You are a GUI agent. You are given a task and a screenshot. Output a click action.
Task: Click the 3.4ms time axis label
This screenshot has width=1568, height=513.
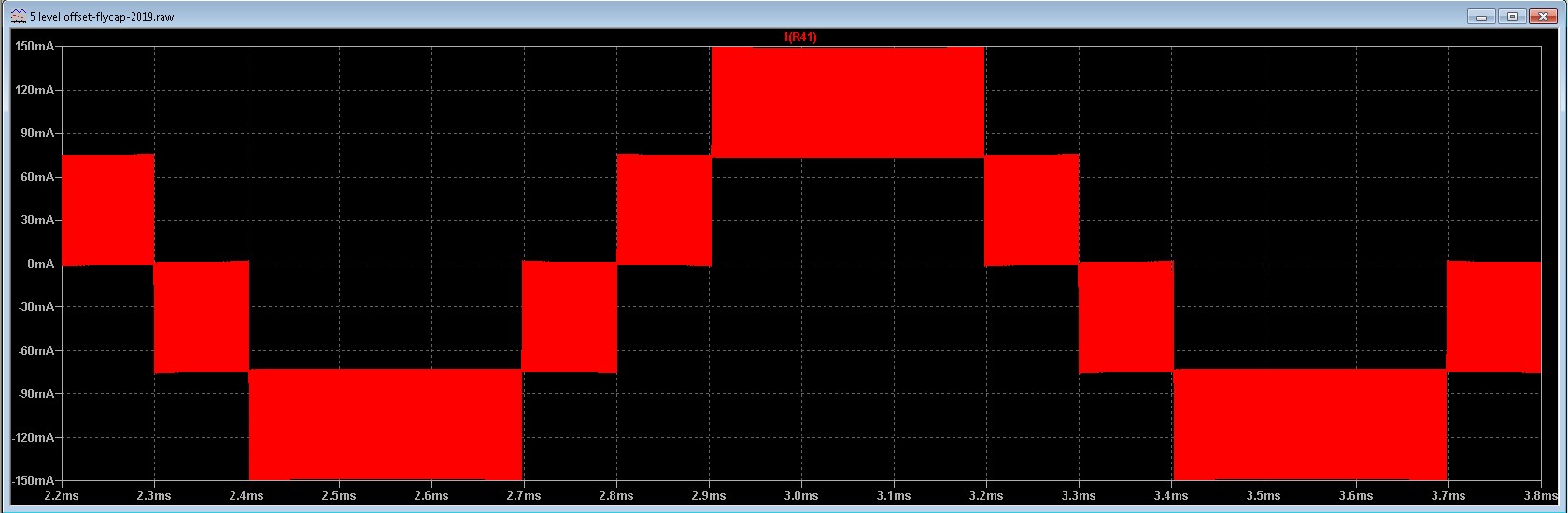(1171, 496)
